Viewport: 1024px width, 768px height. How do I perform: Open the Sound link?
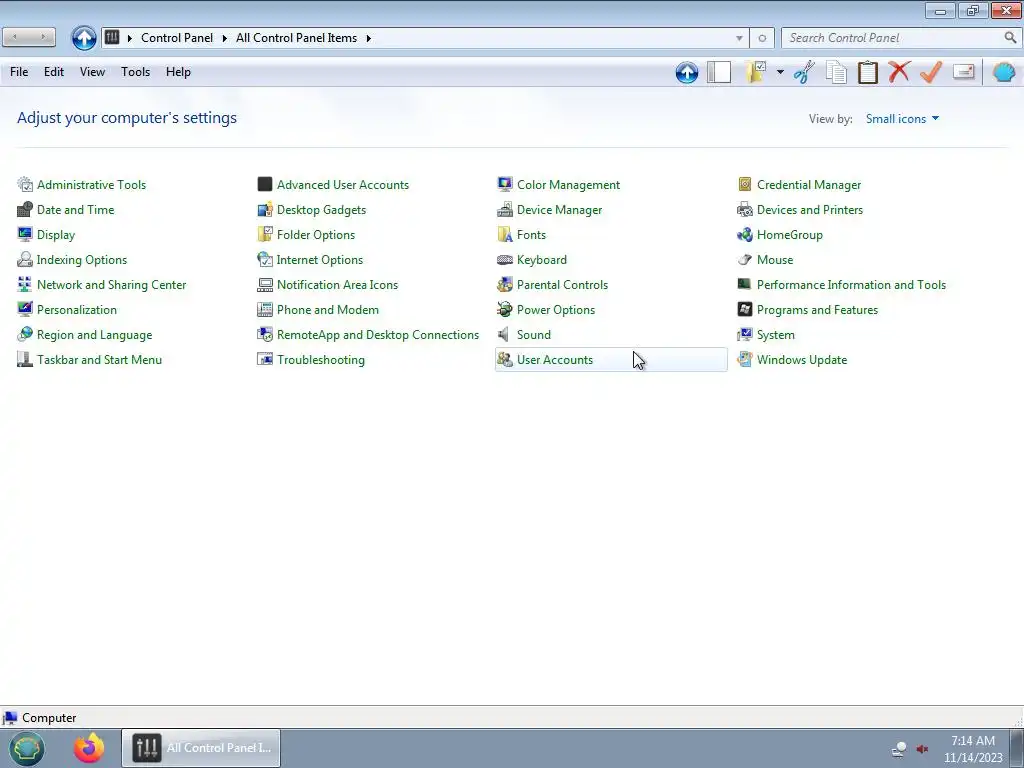coord(534,334)
